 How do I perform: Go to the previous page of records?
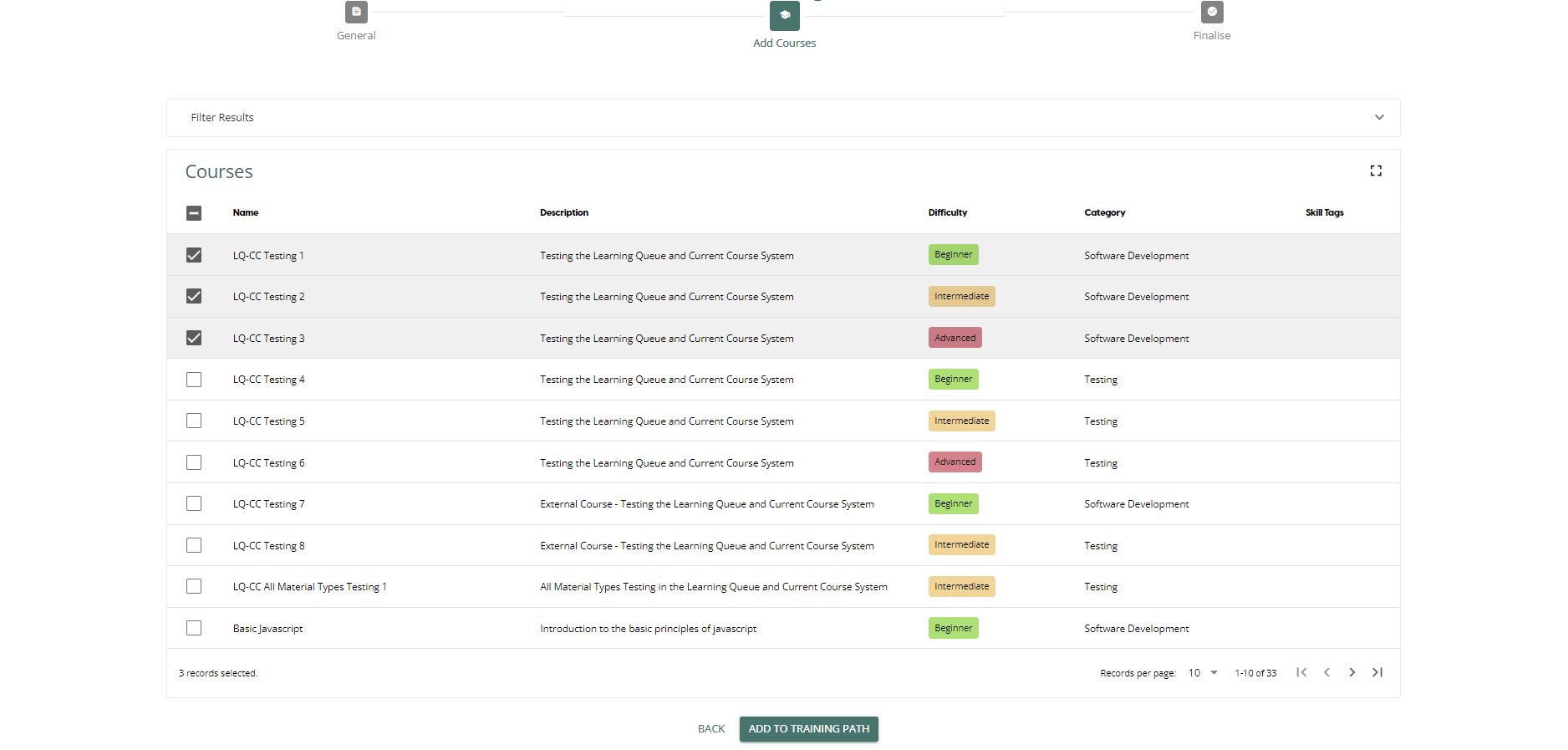pyautogui.click(x=1326, y=672)
